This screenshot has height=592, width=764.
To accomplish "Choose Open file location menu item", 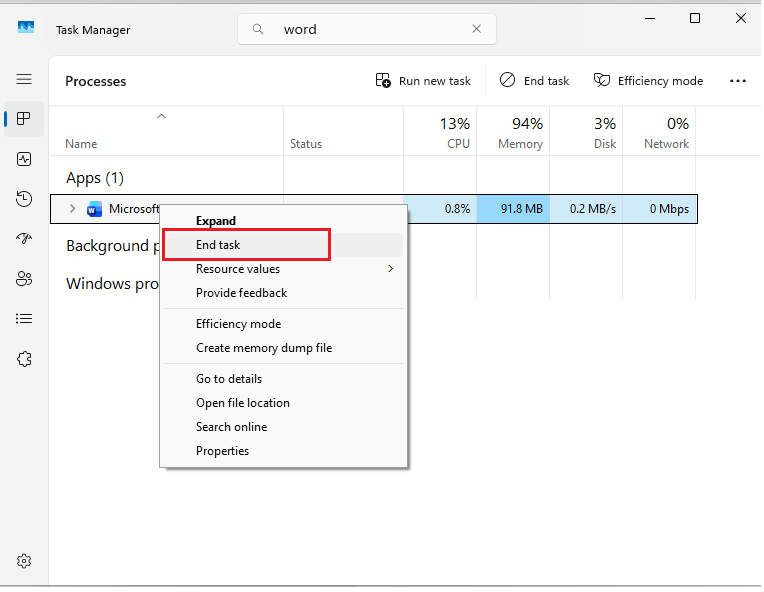I will (283, 403).
